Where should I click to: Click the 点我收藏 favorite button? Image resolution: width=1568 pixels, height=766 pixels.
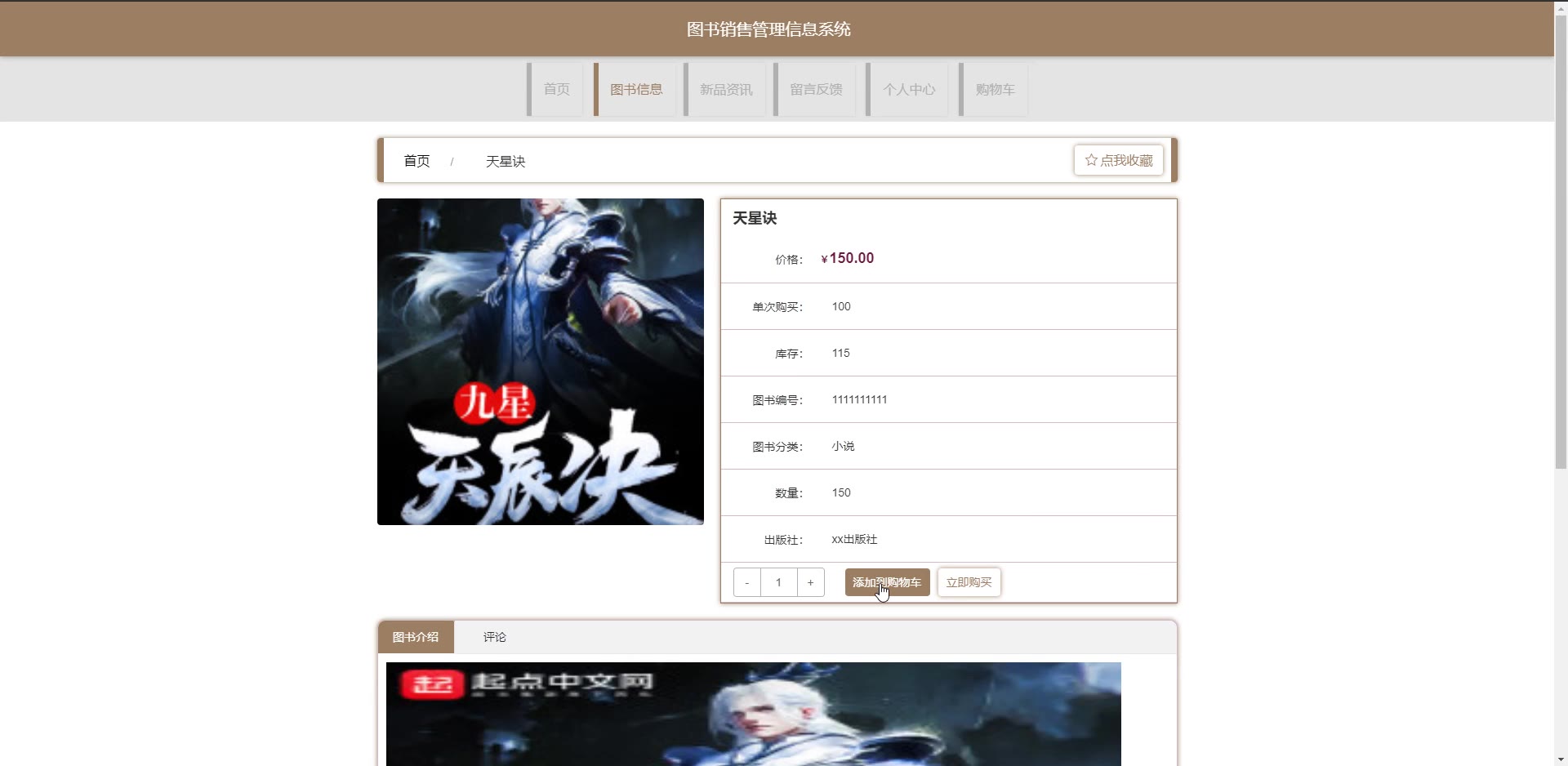coord(1118,160)
